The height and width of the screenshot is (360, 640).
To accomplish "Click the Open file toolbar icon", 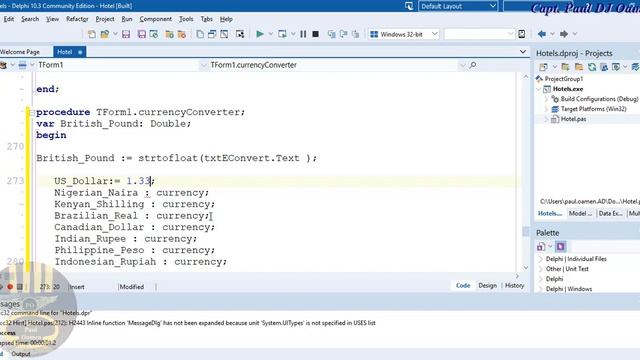I will coord(105,34).
